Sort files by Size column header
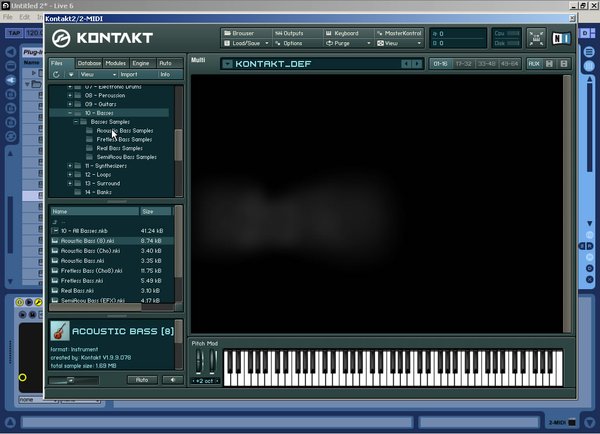 pos(156,211)
